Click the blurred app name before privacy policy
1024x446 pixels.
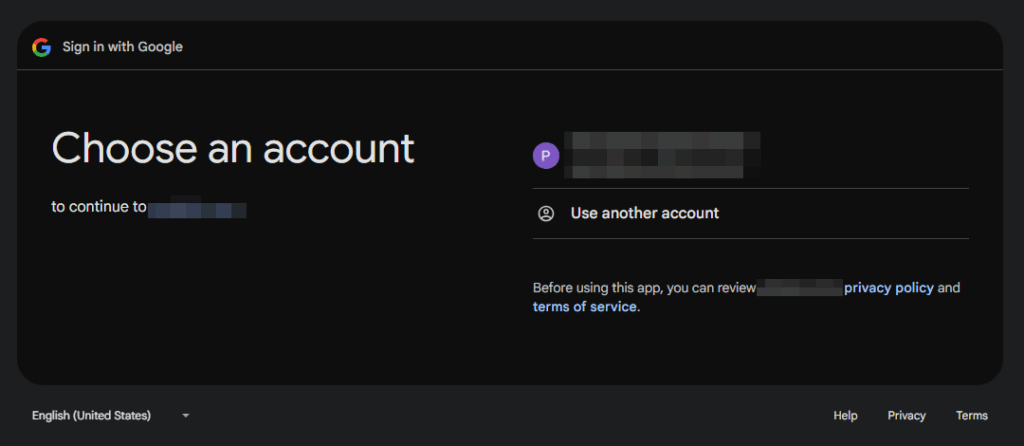point(799,288)
